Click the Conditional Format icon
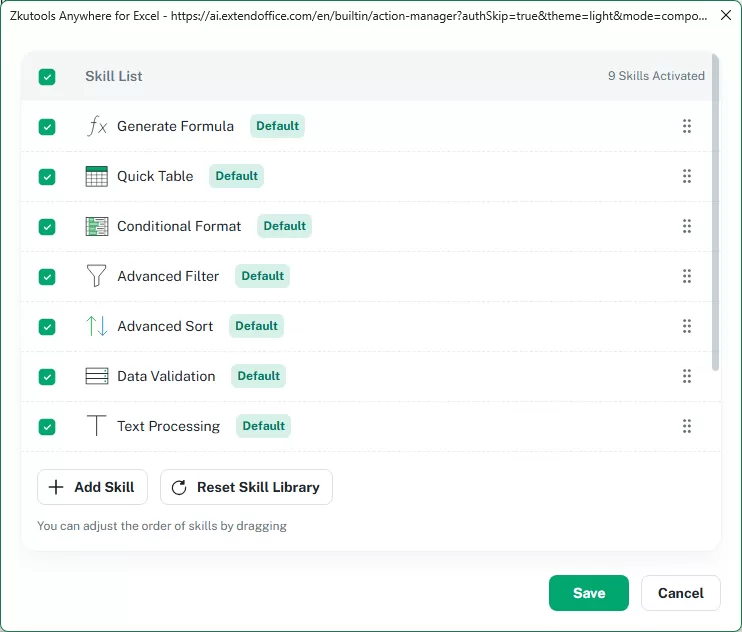Screen dimensions: 742x632 coord(97,226)
